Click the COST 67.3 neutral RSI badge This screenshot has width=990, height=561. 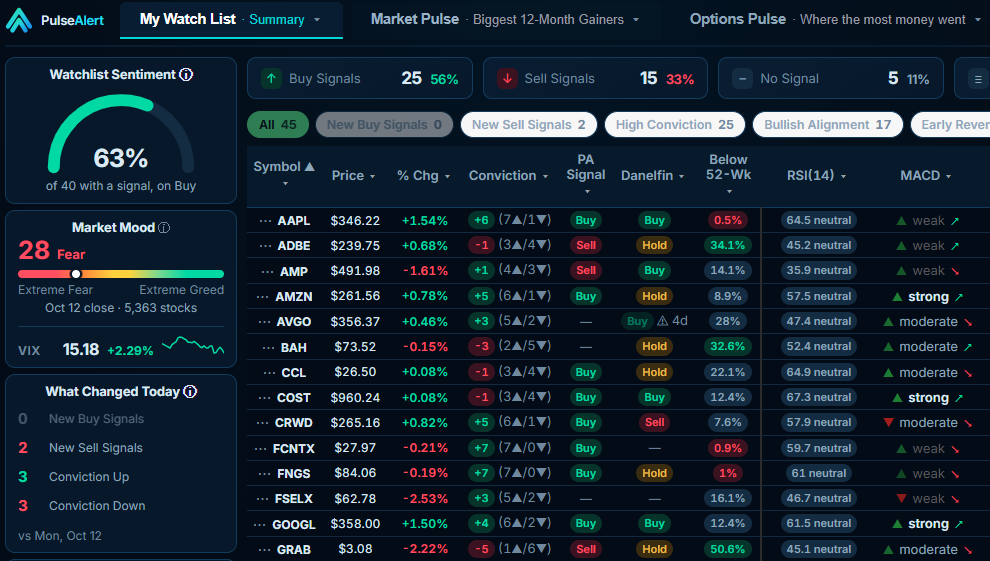(x=819, y=398)
